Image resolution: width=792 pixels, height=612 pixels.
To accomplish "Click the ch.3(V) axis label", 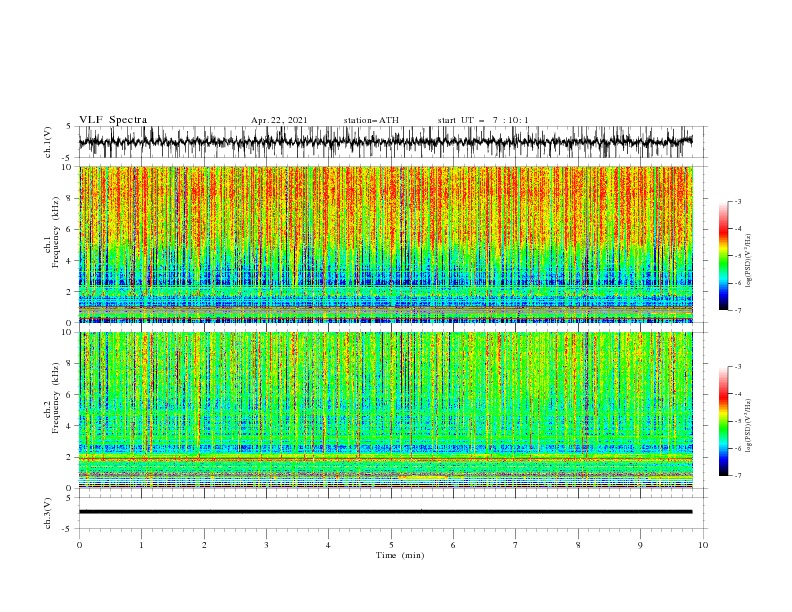I will (x=48, y=513).
